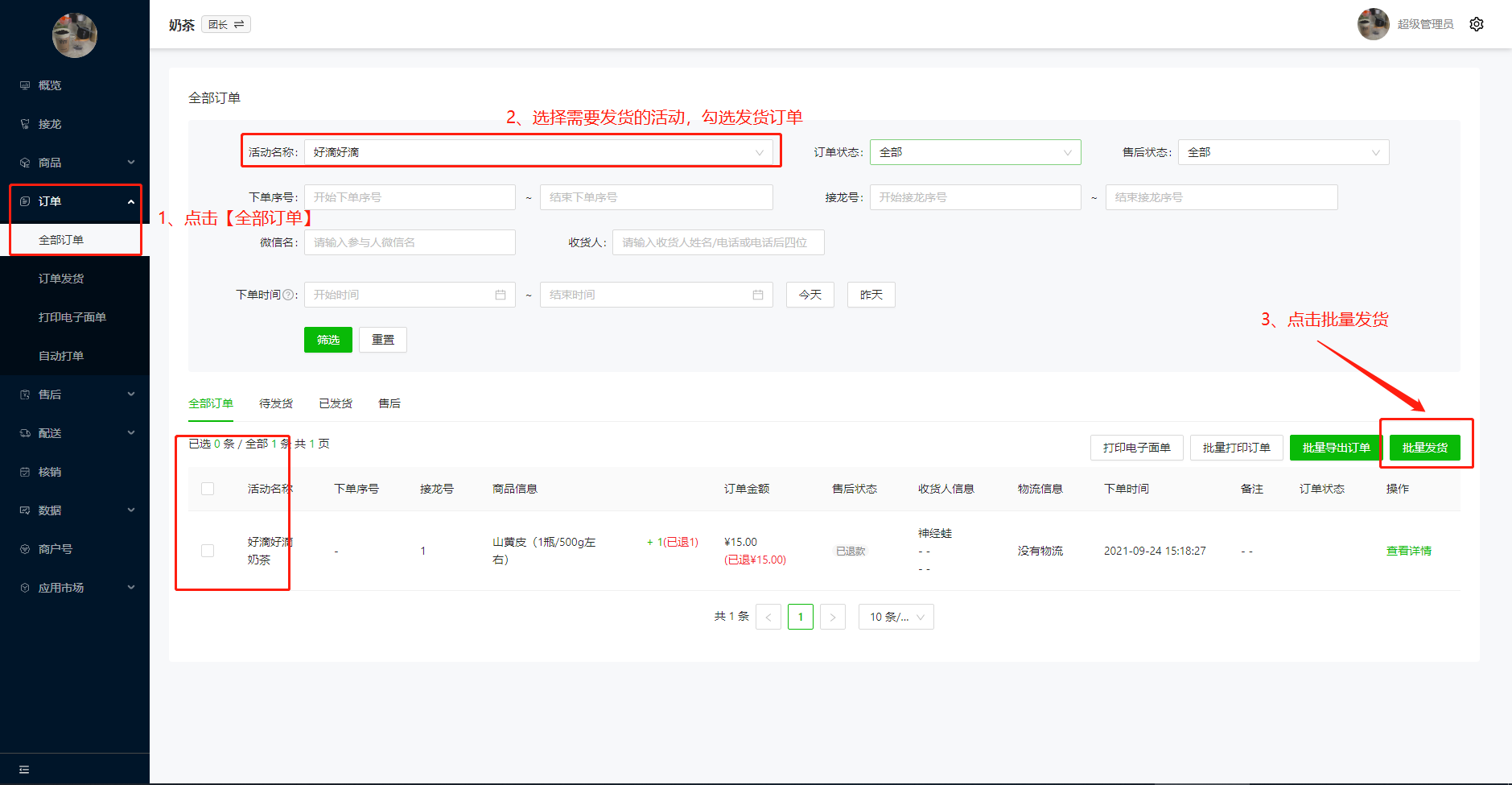
Task: Open the 查看详情 link
Action: [x=1409, y=551]
